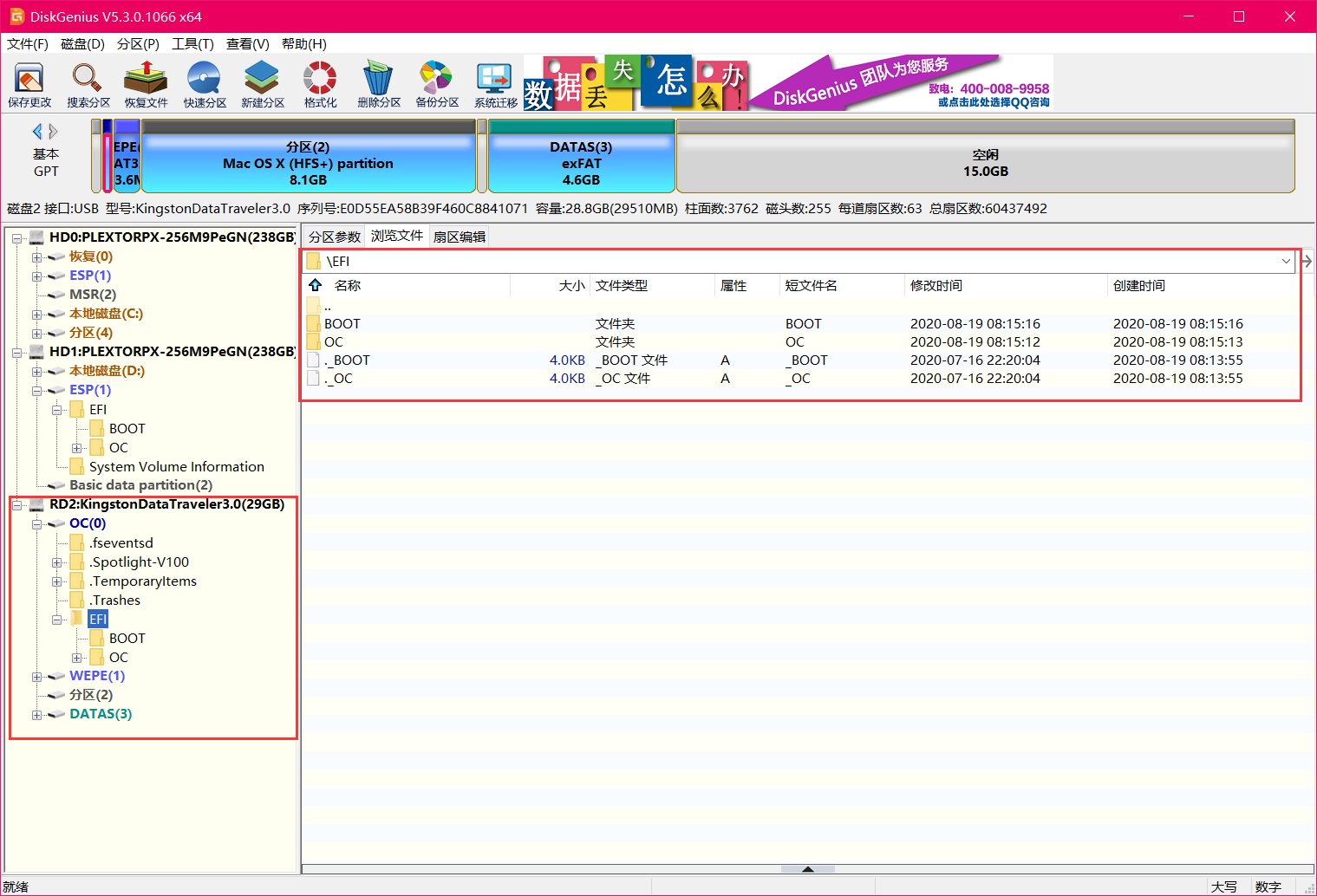This screenshot has width=1317, height=896.
Task: Expand the WEPE(1) partition node
Action: pyautogui.click(x=36, y=676)
